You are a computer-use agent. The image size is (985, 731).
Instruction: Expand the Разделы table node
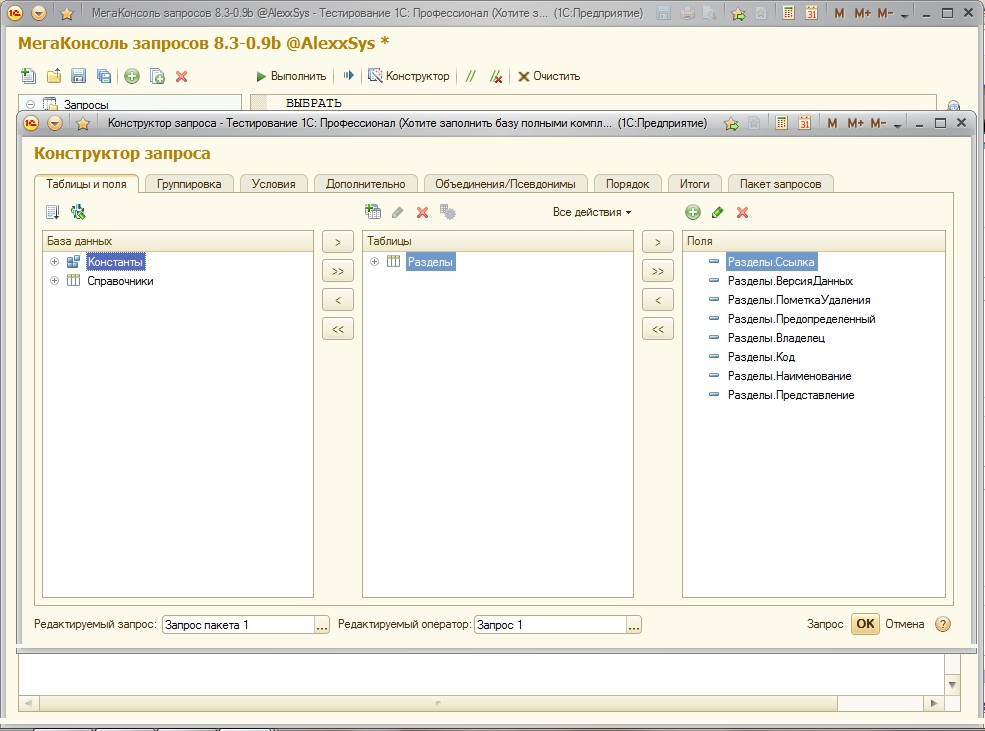click(374, 262)
